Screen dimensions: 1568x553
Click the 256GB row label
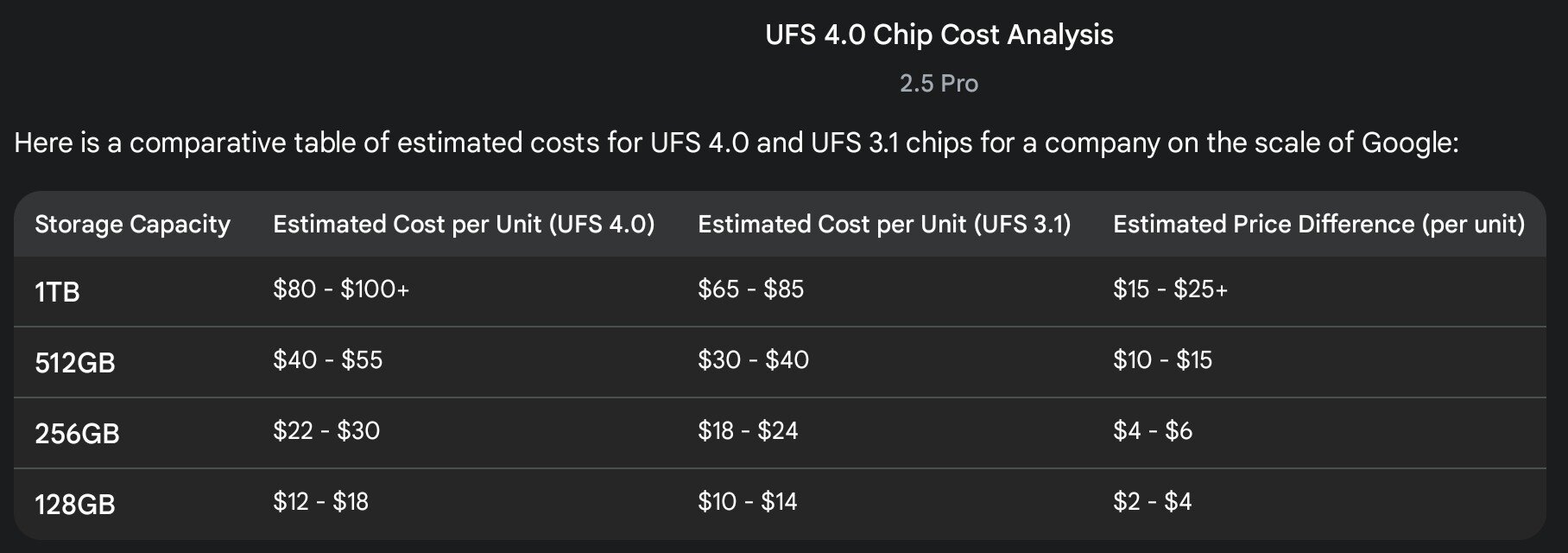click(x=77, y=434)
